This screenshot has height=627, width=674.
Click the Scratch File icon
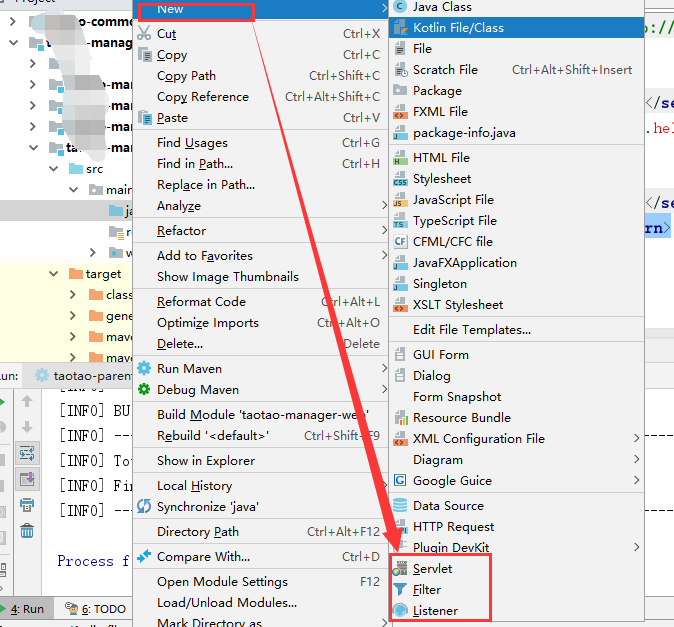click(x=400, y=70)
